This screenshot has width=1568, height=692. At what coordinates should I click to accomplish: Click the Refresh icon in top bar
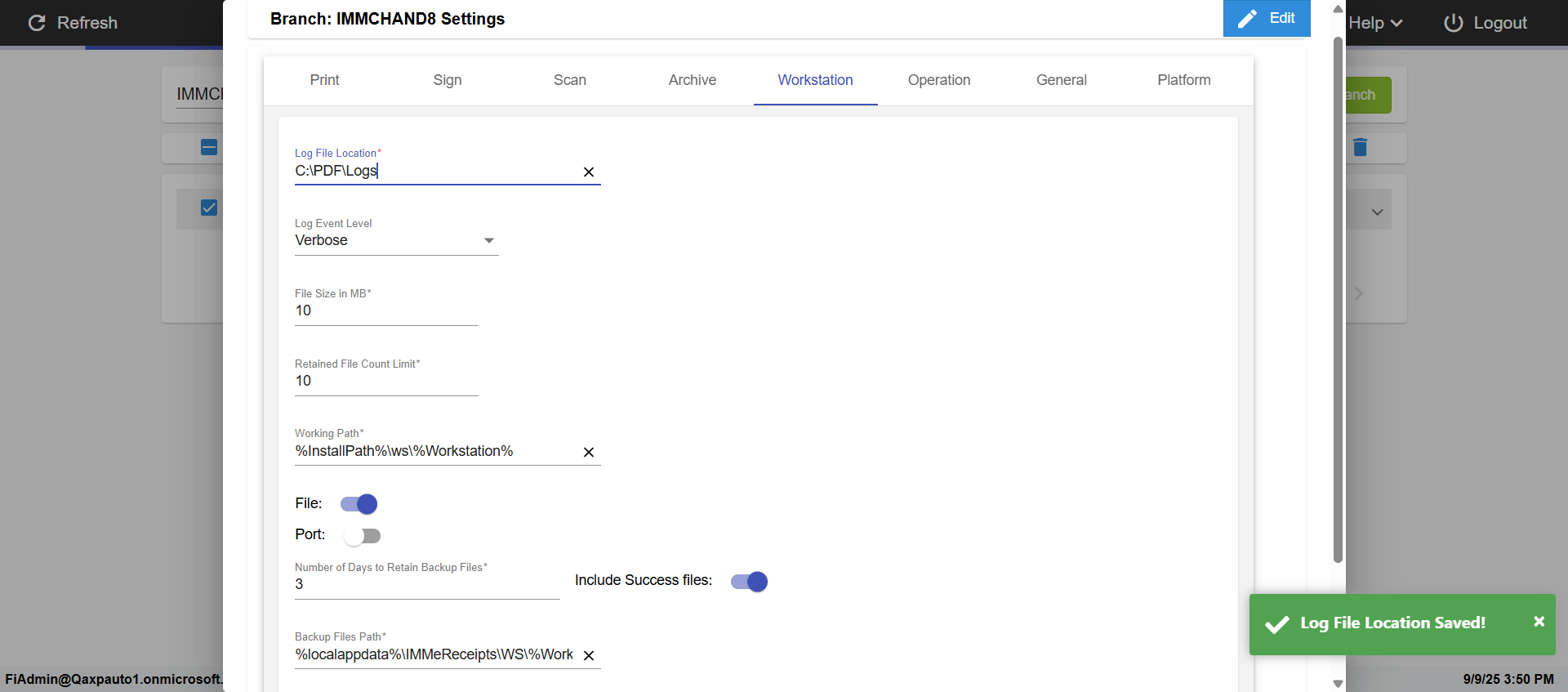(x=37, y=23)
